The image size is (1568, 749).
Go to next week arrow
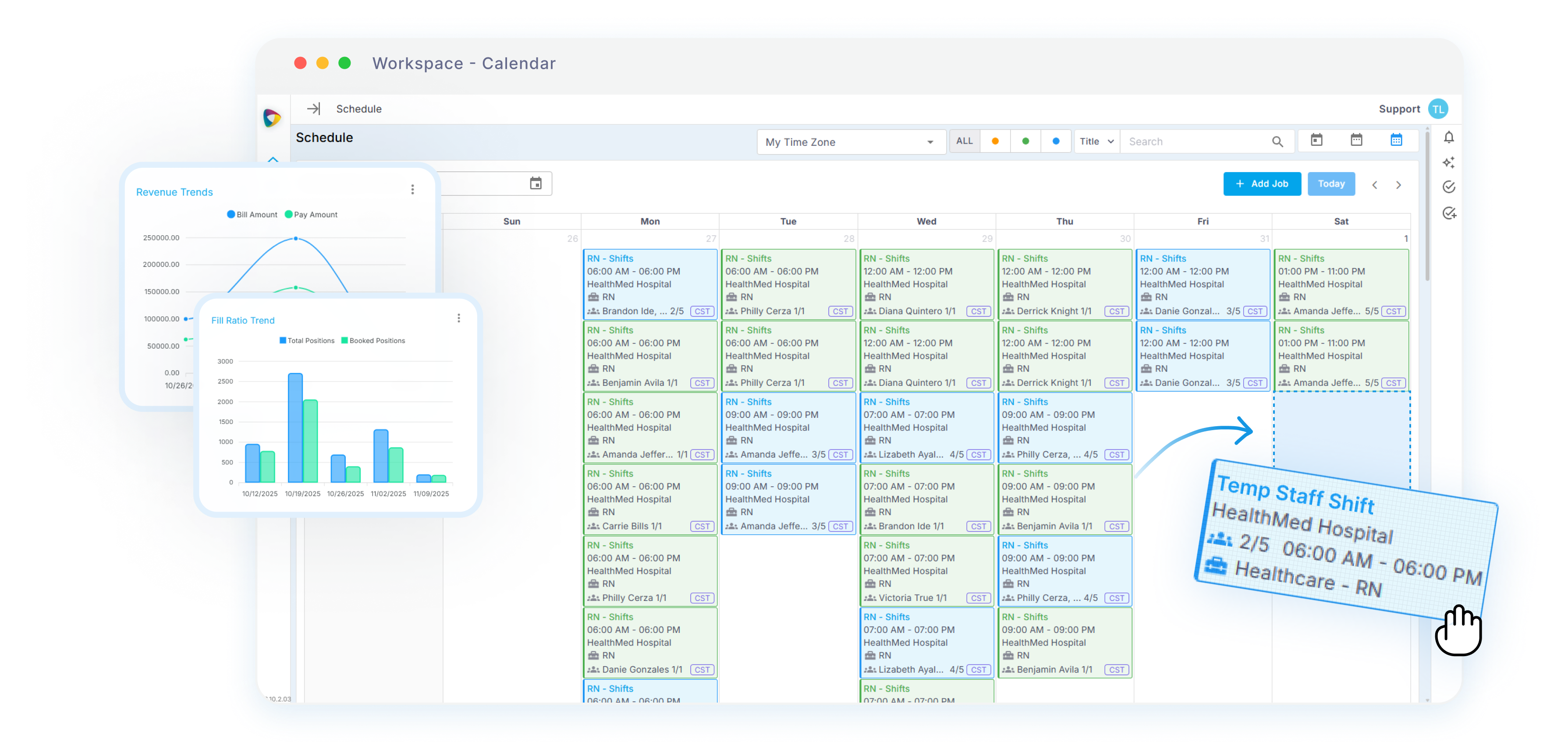click(1399, 185)
